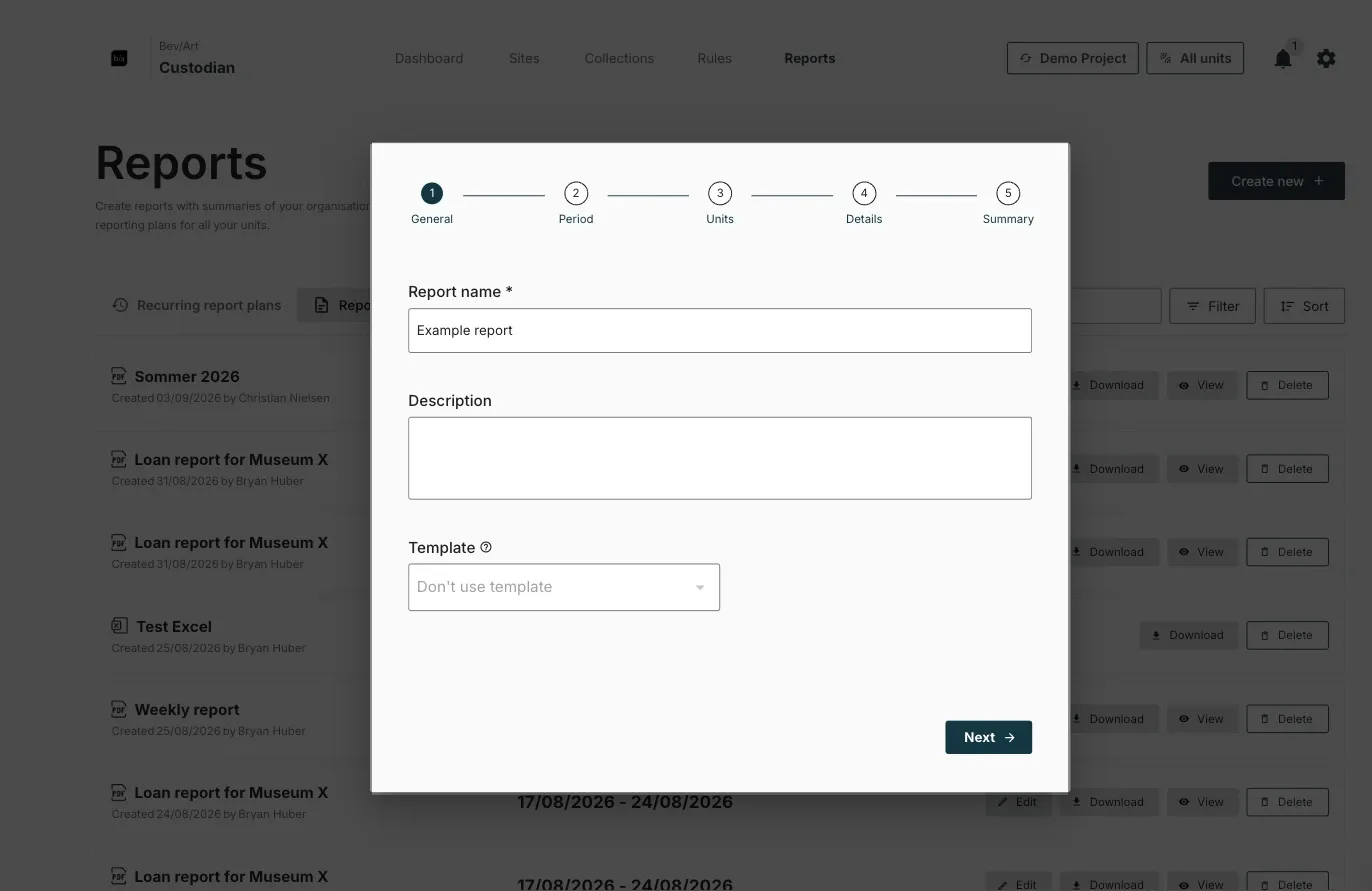Open Rules in the navigation

(x=714, y=58)
